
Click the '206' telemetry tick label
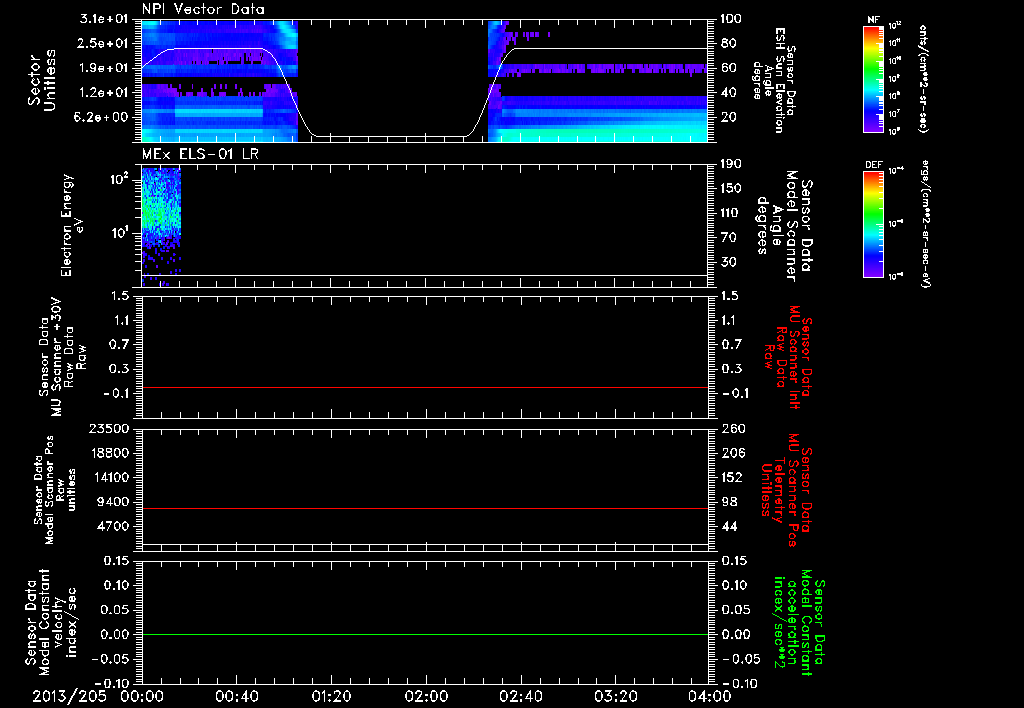pyautogui.click(x=732, y=453)
